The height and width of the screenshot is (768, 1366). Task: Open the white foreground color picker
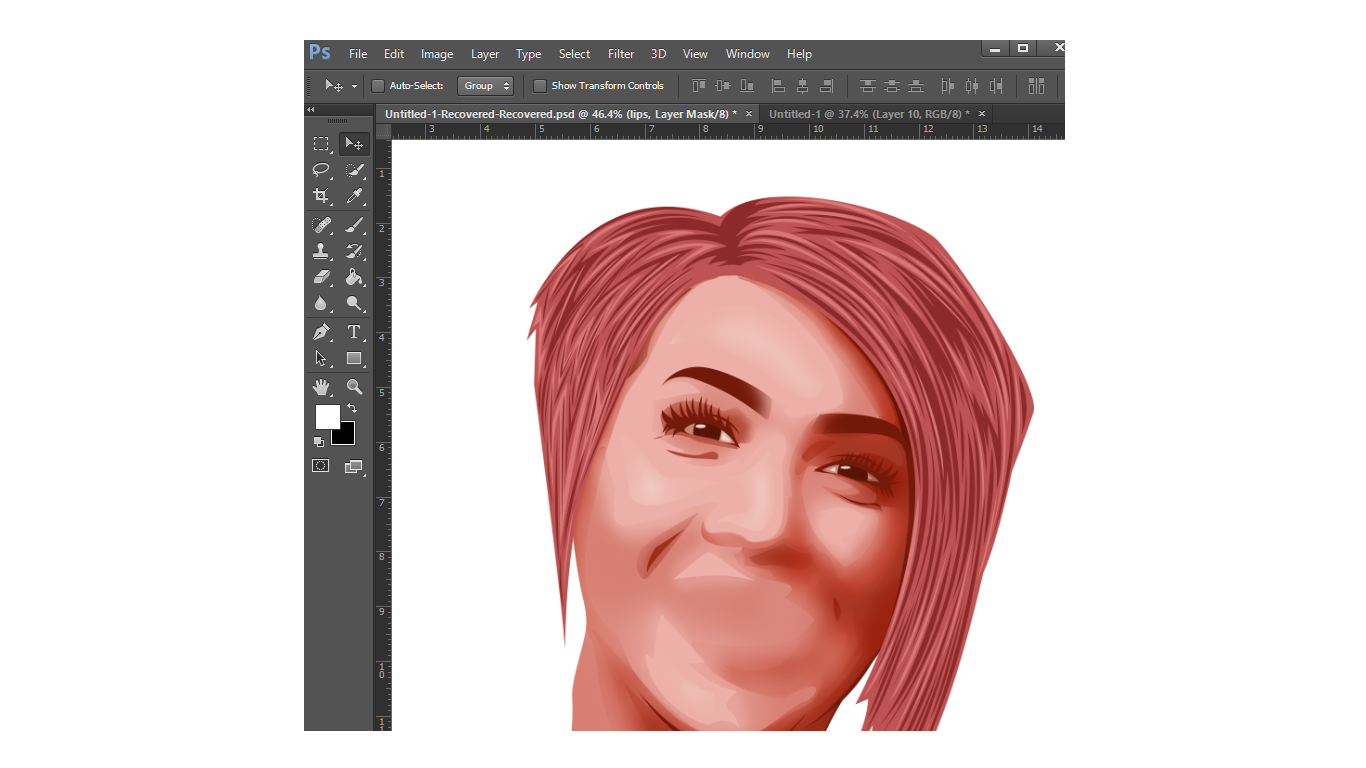click(326, 416)
